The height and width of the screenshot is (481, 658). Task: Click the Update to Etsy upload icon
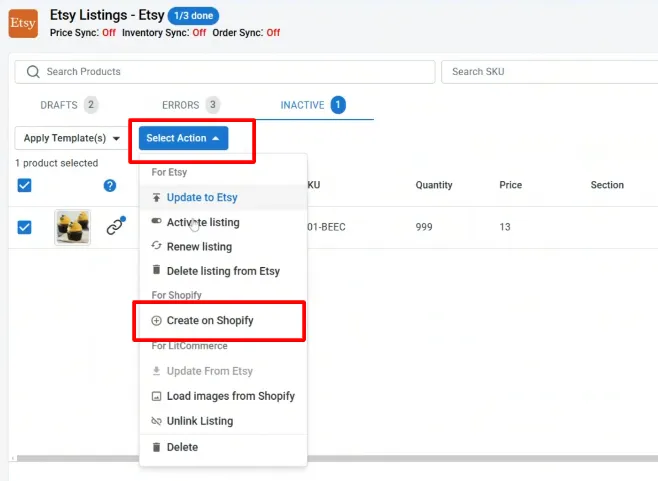[156, 197]
